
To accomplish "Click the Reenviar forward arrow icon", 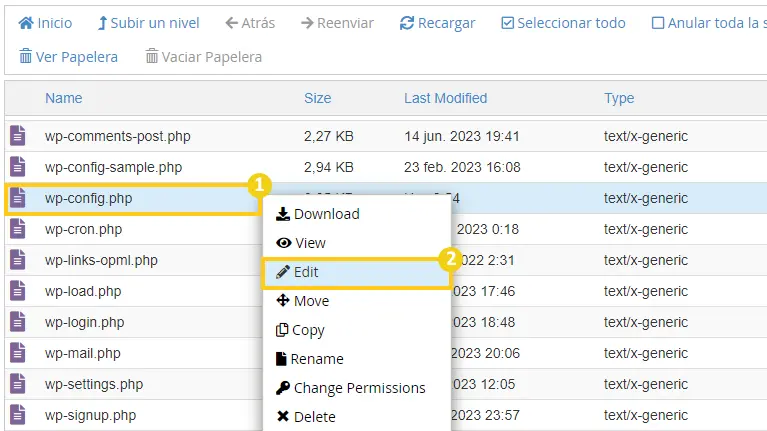I will (307, 23).
